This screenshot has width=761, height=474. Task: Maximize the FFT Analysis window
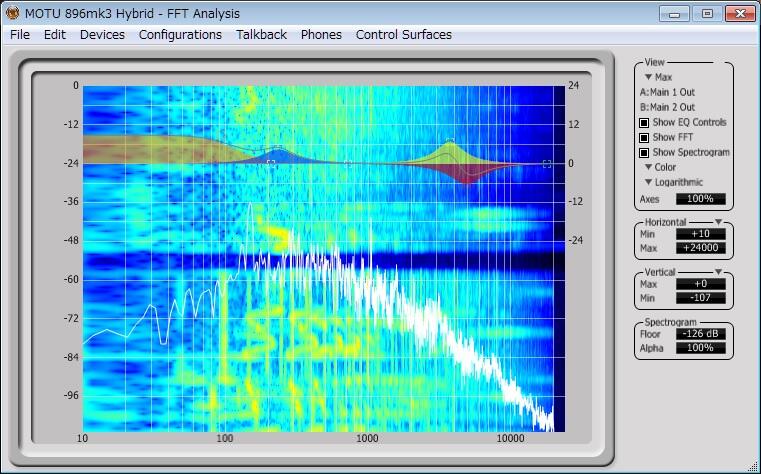coord(708,14)
